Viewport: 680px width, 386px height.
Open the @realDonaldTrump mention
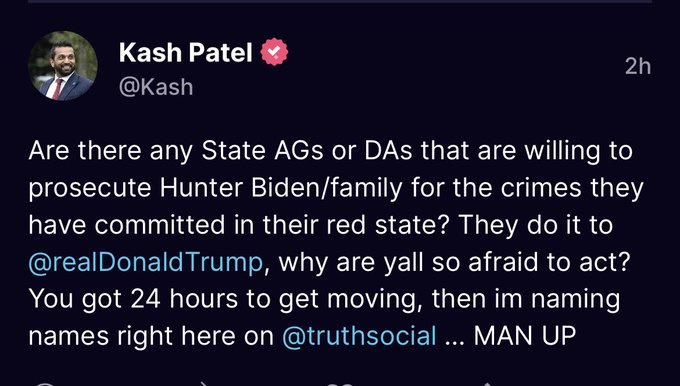(146, 262)
